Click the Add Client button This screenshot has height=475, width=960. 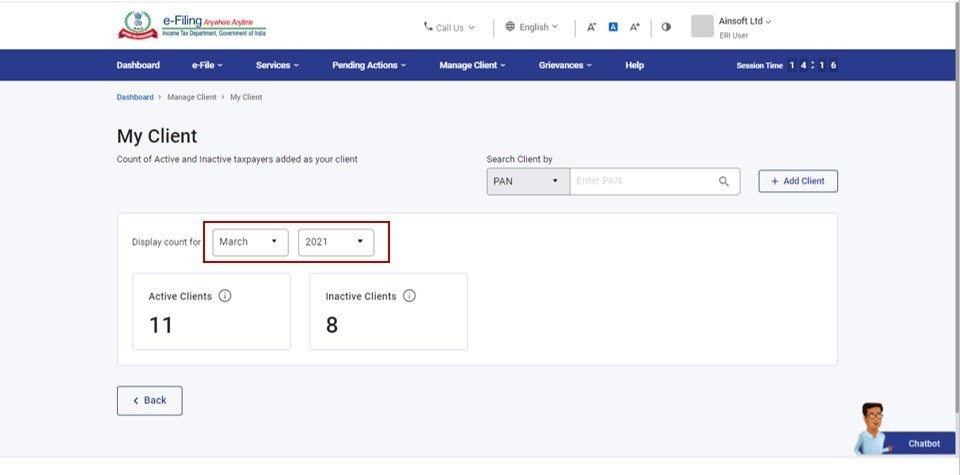pos(798,181)
